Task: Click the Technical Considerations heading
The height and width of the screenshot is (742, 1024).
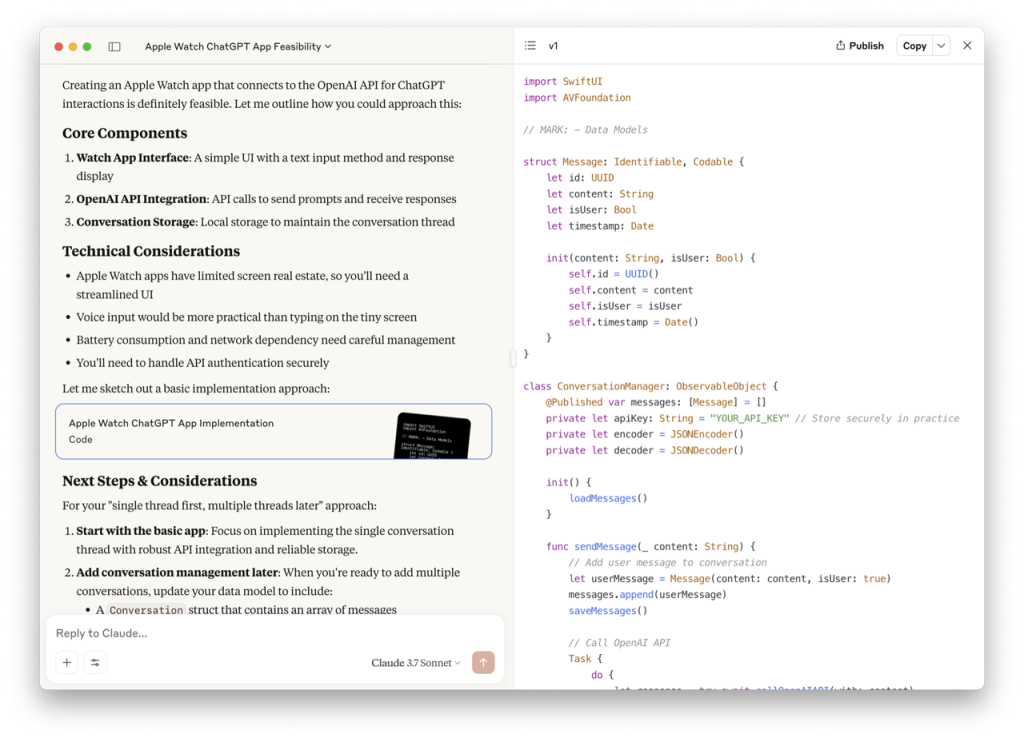Action: (151, 251)
